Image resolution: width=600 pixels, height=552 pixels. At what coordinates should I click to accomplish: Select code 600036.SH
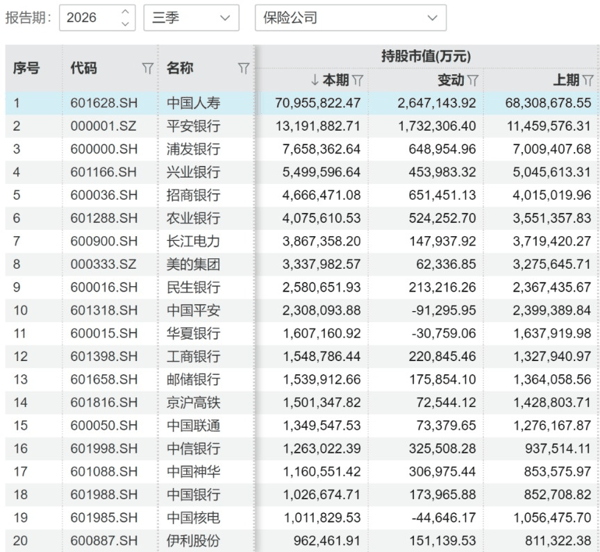point(104,195)
